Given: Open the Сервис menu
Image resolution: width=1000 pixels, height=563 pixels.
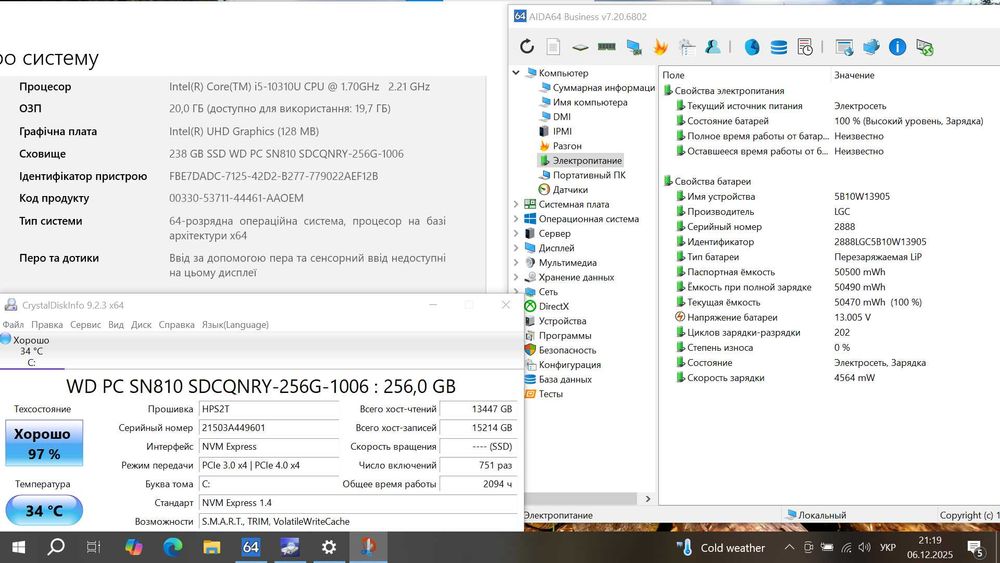Looking at the screenshot, I should [x=85, y=325].
